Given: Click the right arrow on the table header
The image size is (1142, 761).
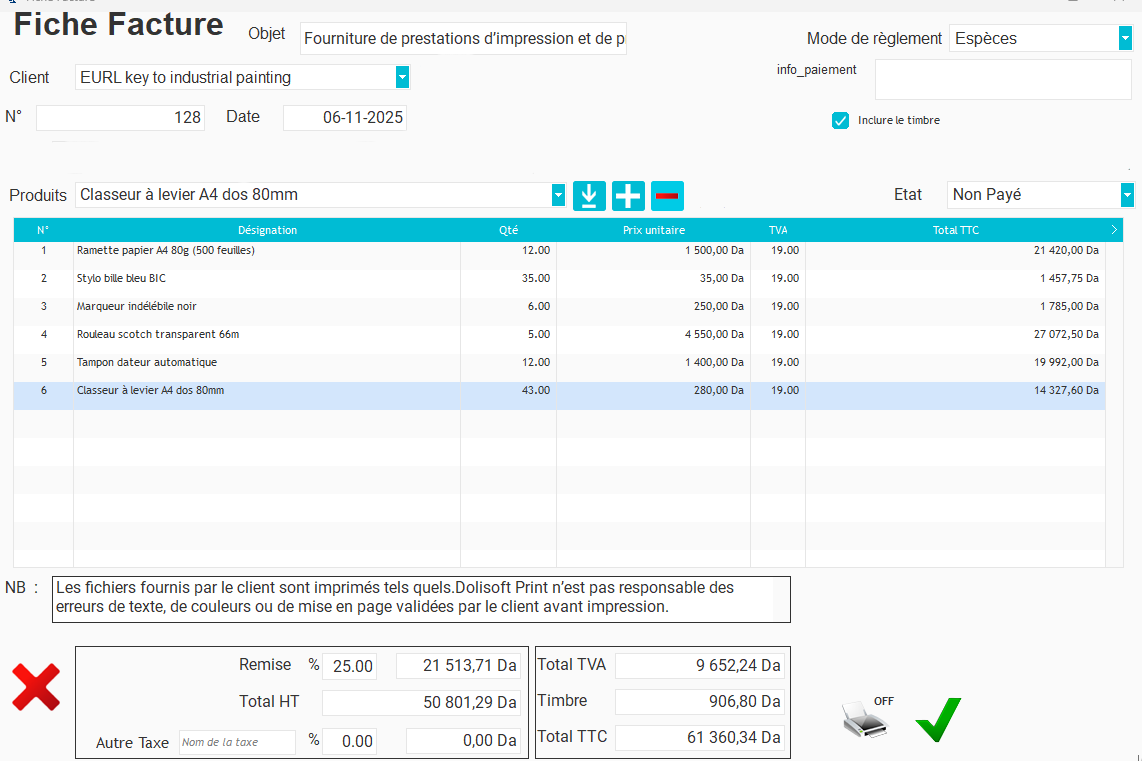Looking at the screenshot, I should pos(1113,229).
